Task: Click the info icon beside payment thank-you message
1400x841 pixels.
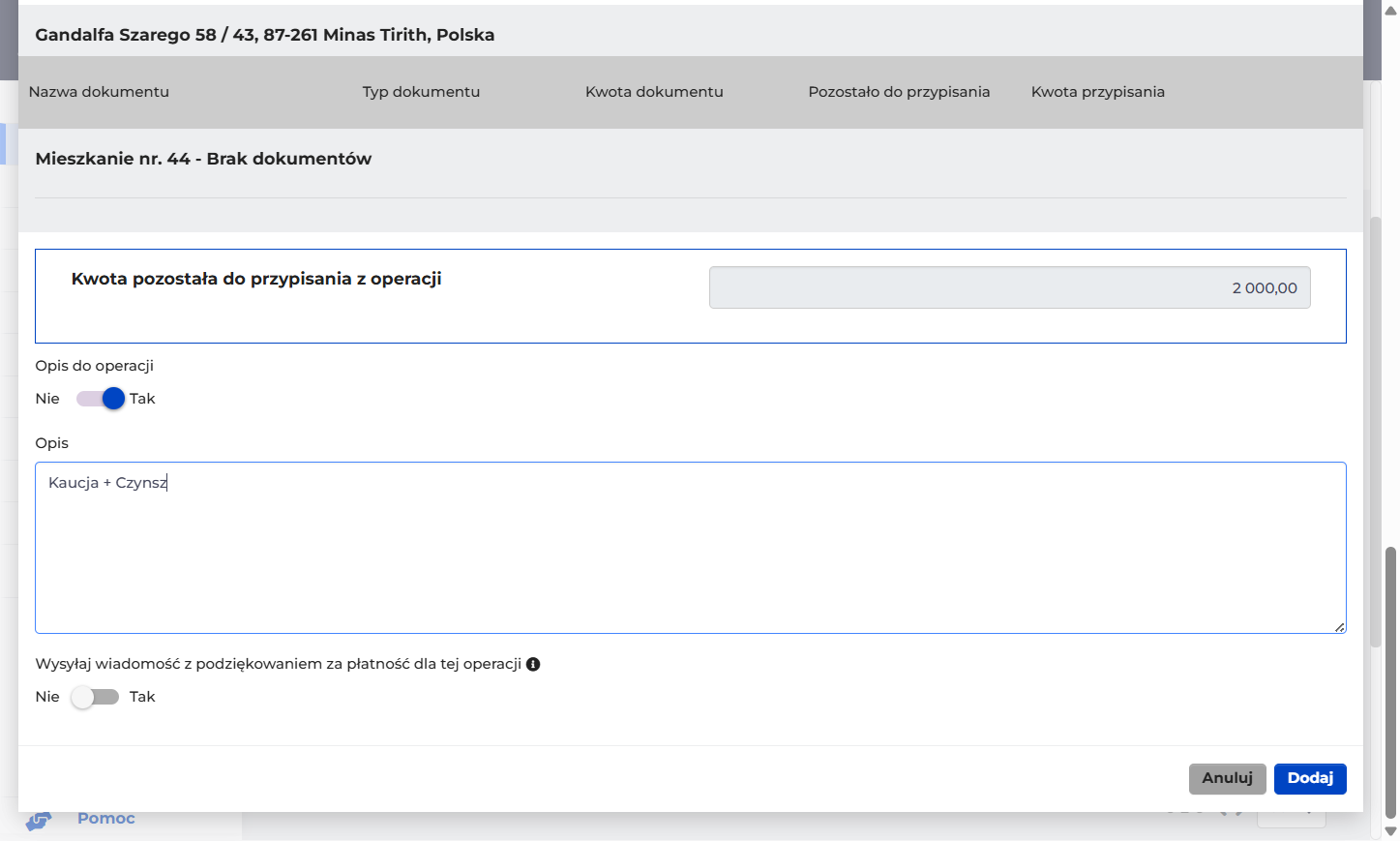Action: pyautogui.click(x=533, y=664)
